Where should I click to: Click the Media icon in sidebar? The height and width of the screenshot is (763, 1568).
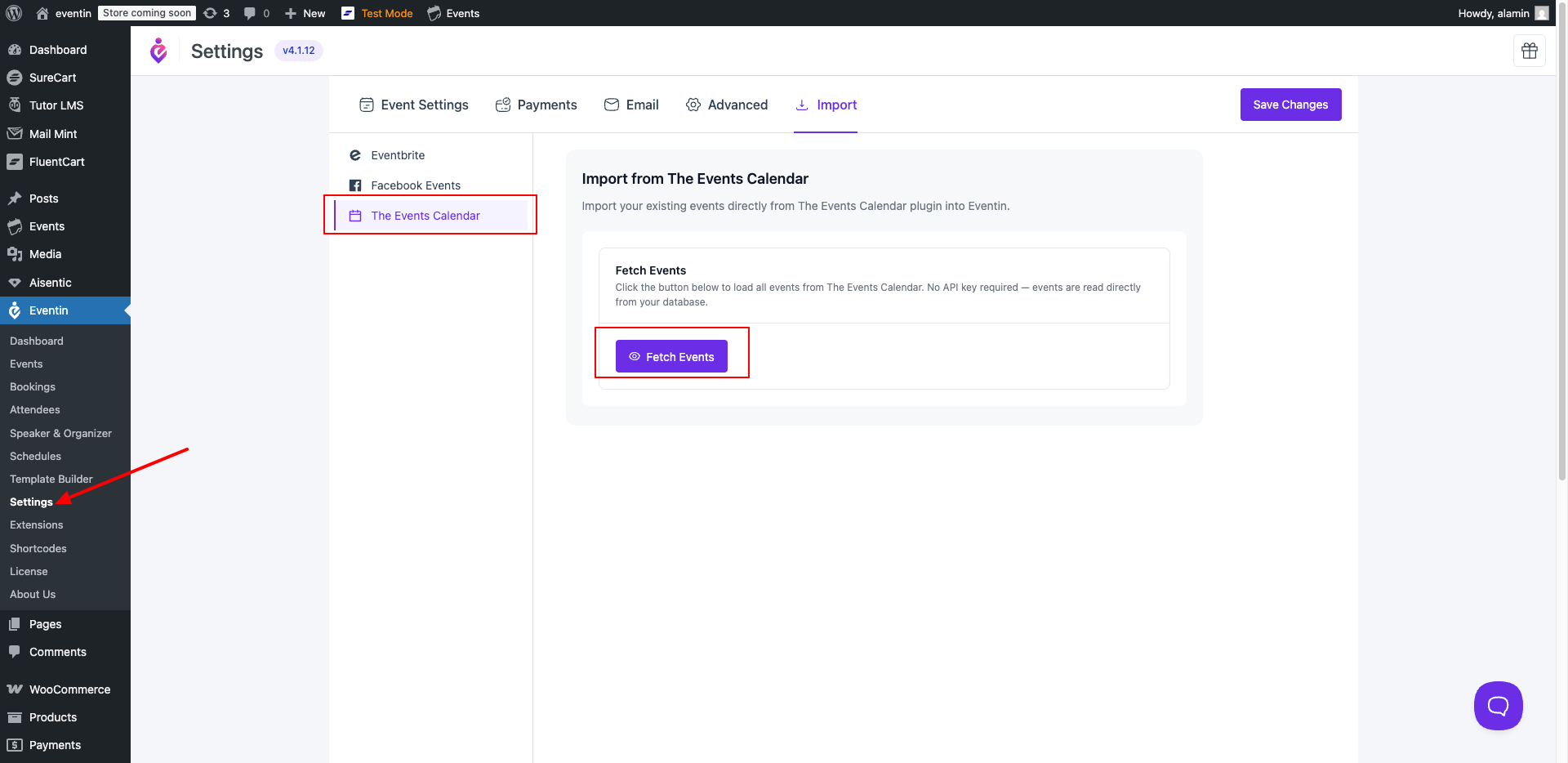pos(15,254)
